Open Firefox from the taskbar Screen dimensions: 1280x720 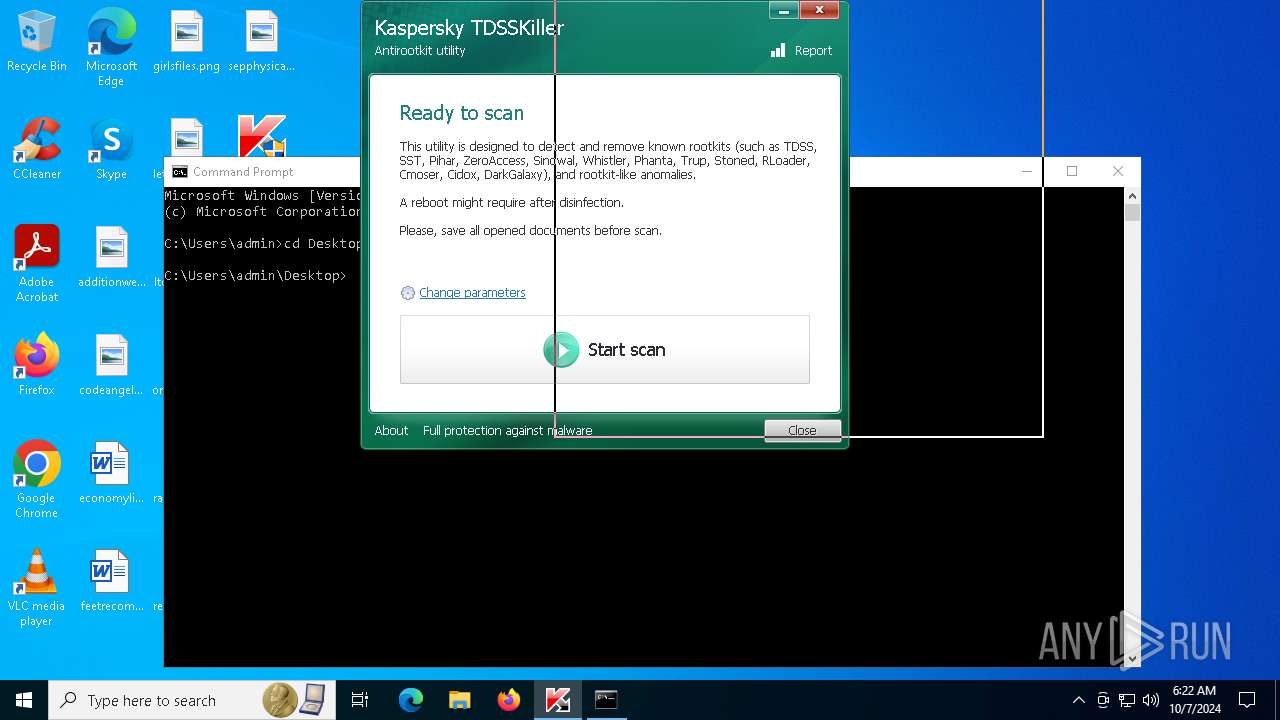(x=509, y=700)
